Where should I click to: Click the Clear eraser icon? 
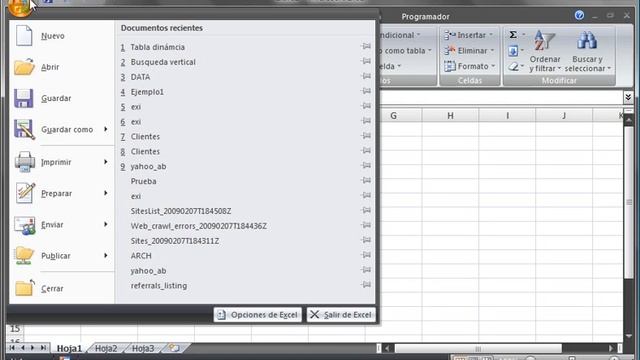513,67
